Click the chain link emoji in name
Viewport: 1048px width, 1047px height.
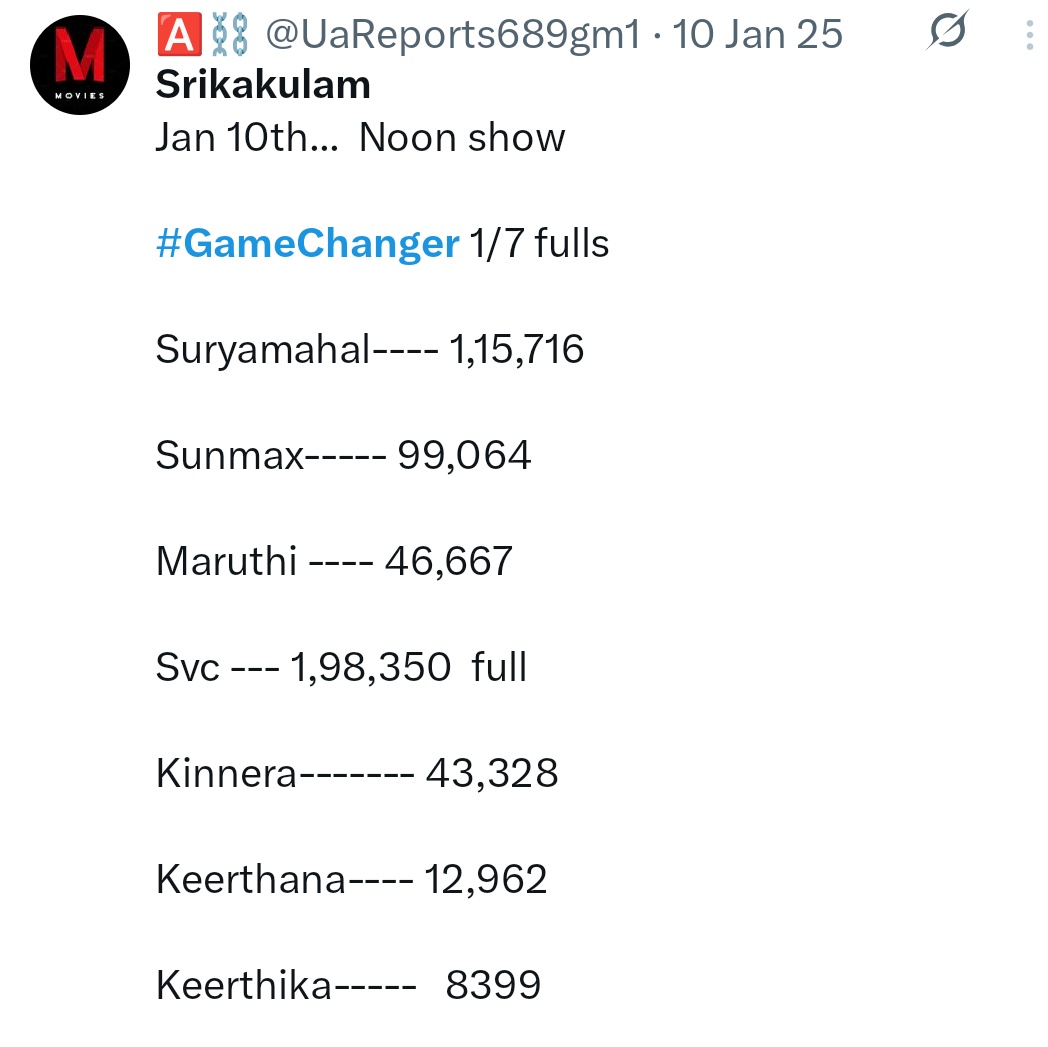(x=229, y=34)
